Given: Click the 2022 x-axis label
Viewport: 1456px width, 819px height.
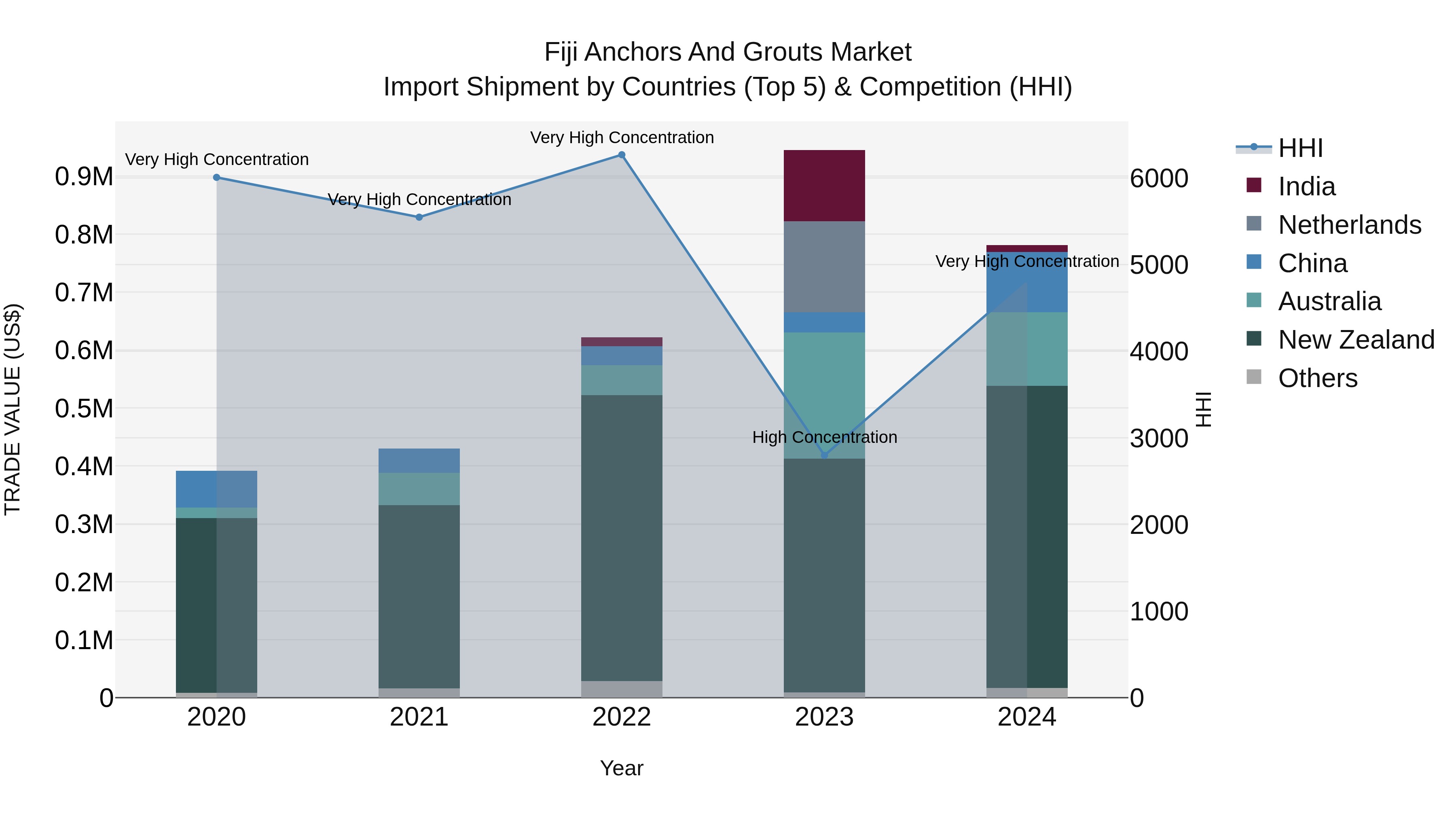Looking at the screenshot, I should point(622,717).
